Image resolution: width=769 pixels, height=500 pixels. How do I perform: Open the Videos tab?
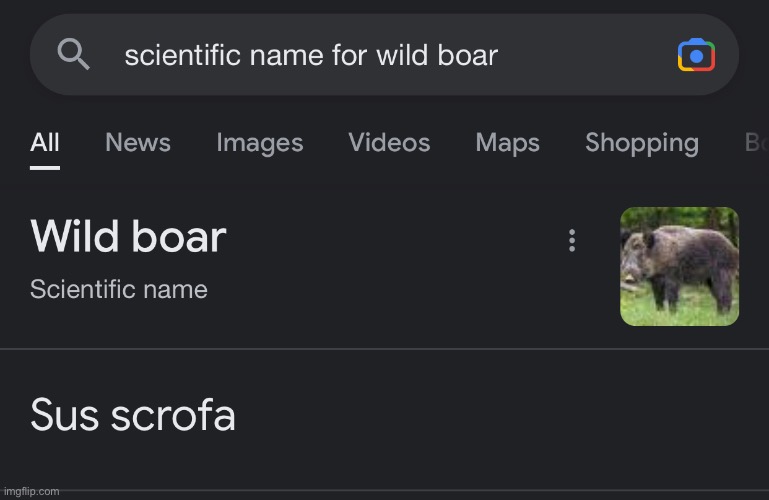click(x=389, y=143)
